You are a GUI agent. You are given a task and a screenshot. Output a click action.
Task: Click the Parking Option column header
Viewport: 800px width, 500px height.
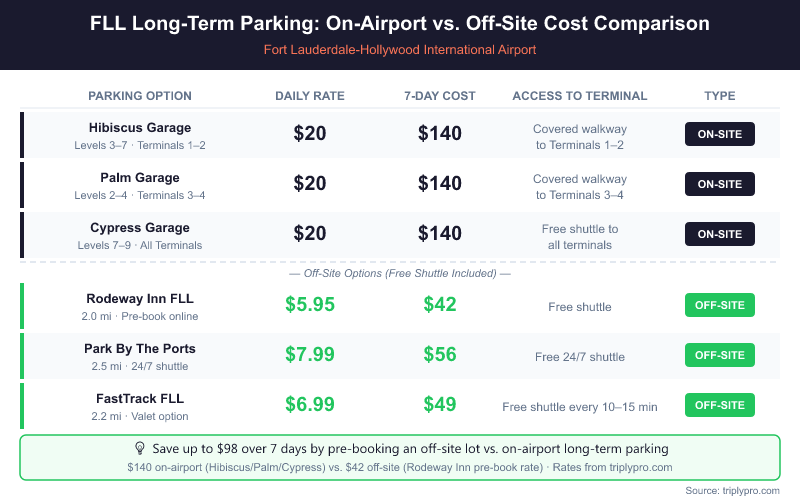[140, 96]
